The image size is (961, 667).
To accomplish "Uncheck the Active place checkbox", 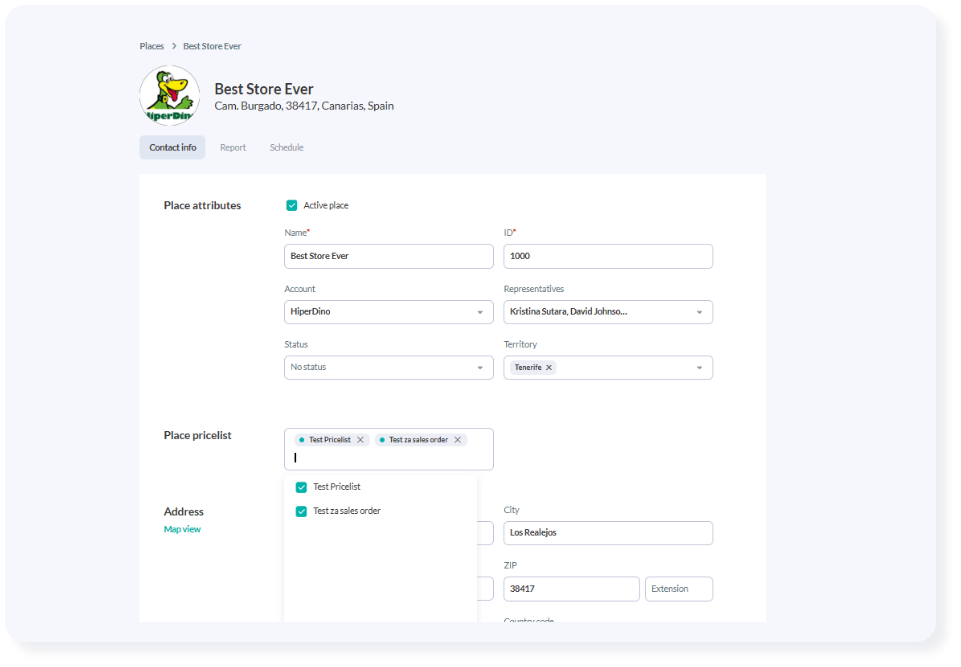I will (292, 205).
